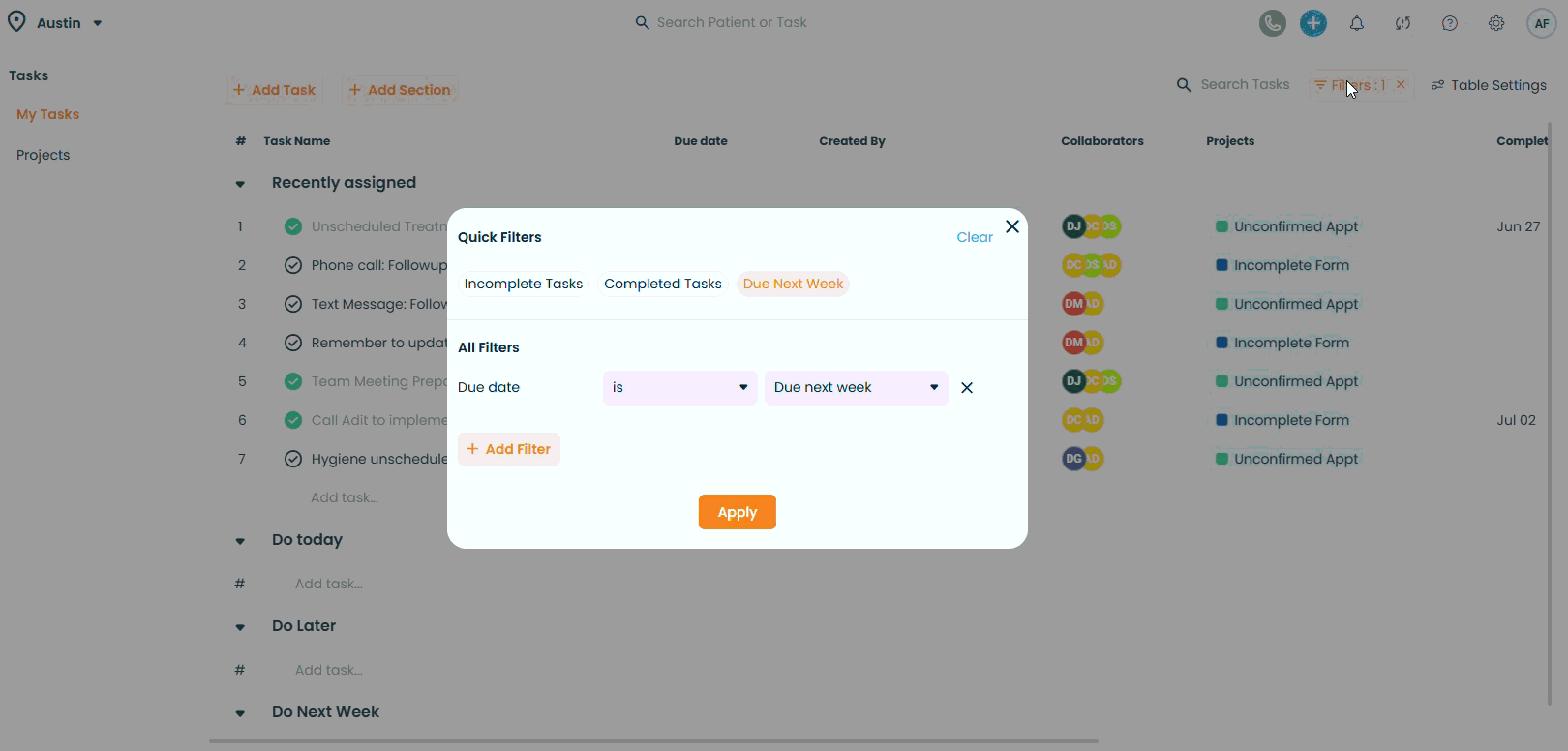Toggle the Incomplete Tasks quick filter

coord(523,284)
